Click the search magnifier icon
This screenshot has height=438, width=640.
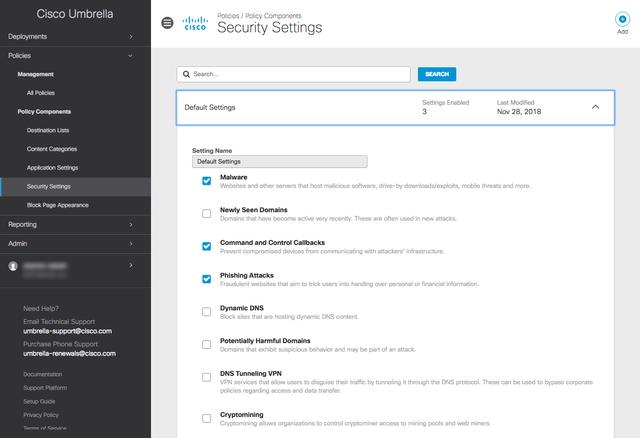(x=186, y=74)
